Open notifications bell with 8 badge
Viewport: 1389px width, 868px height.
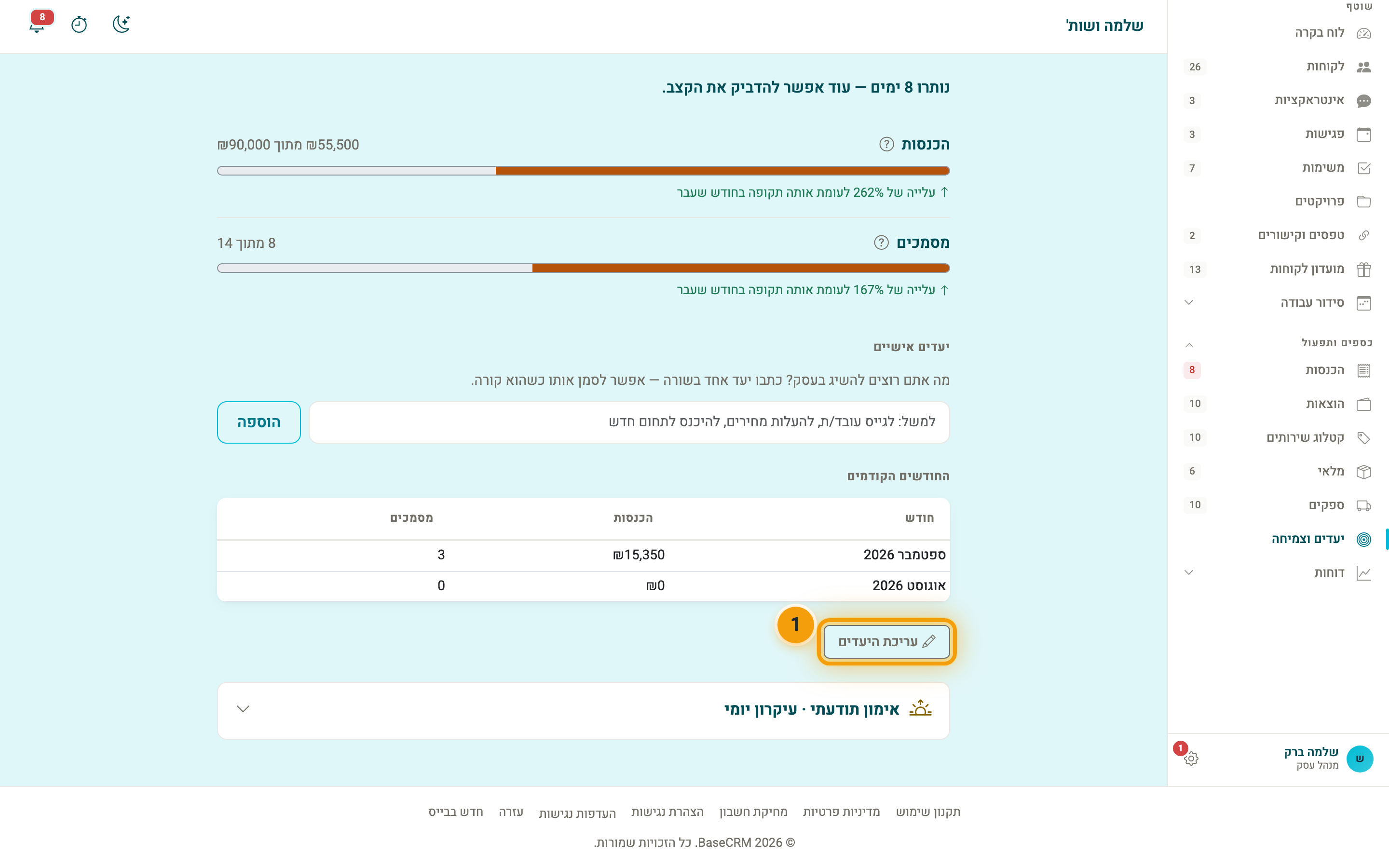tap(37, 24)
